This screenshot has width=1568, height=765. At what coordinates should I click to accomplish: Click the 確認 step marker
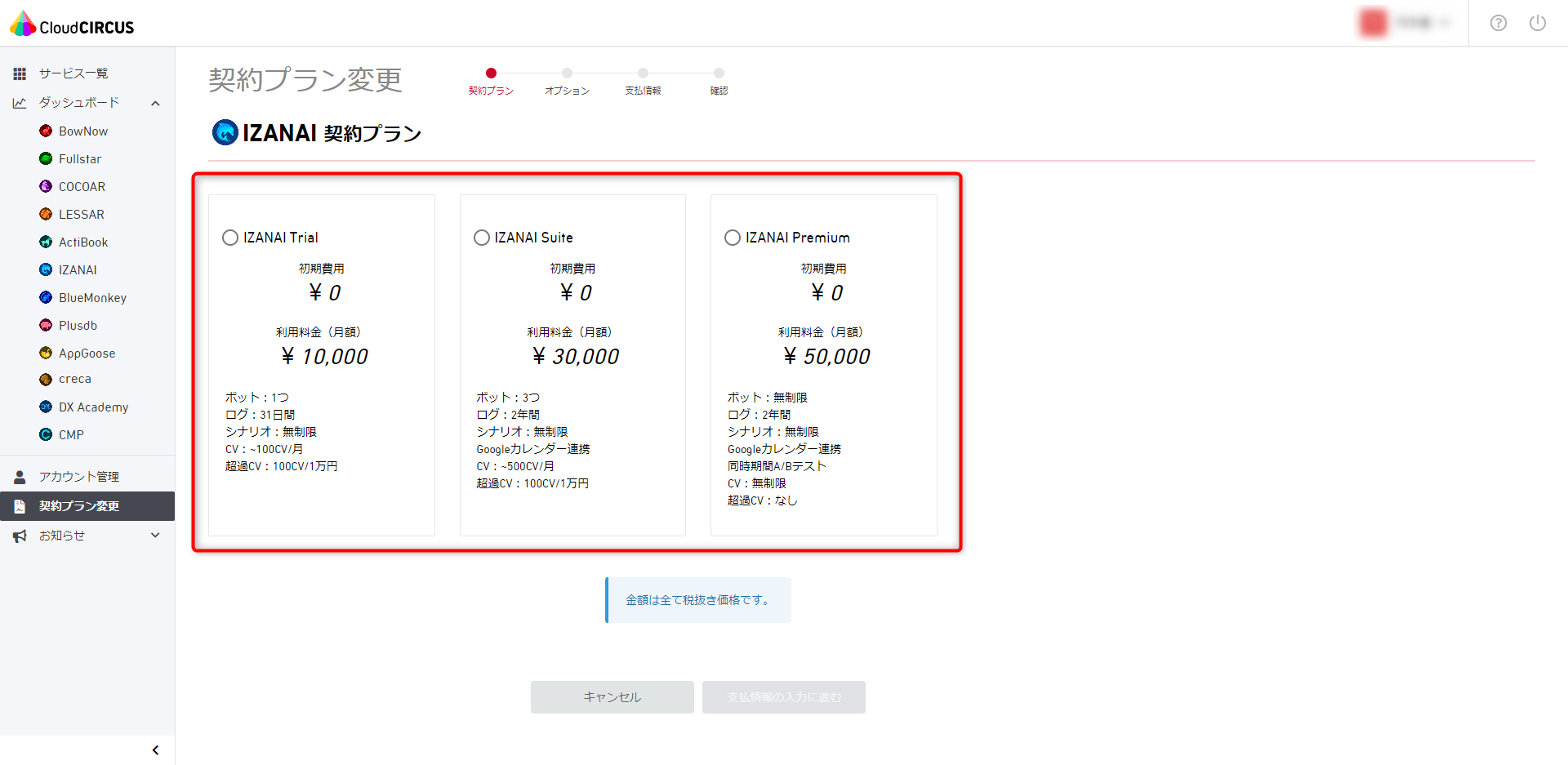click(719, 73)
